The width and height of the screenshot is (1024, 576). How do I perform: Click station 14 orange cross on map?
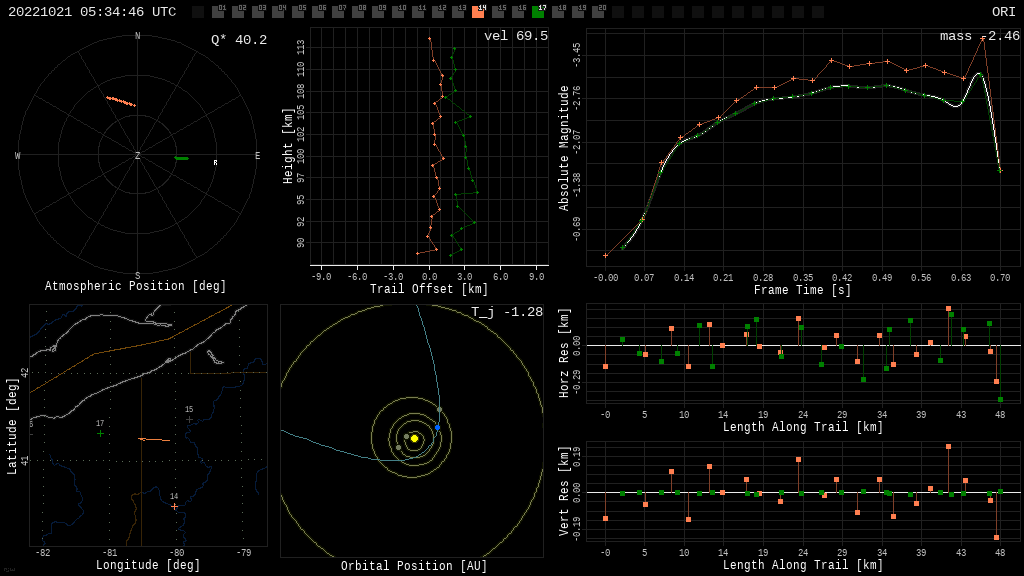pos(174,507)
